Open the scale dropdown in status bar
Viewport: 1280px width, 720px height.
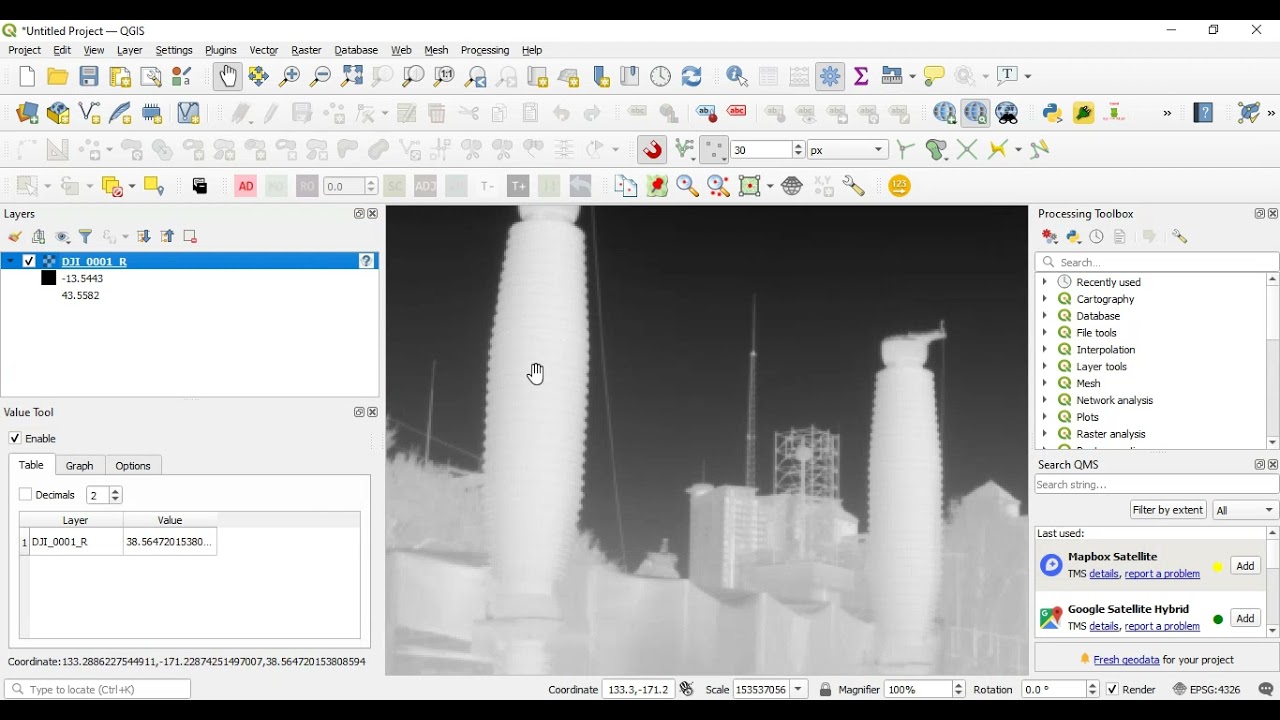coord(799,690)
